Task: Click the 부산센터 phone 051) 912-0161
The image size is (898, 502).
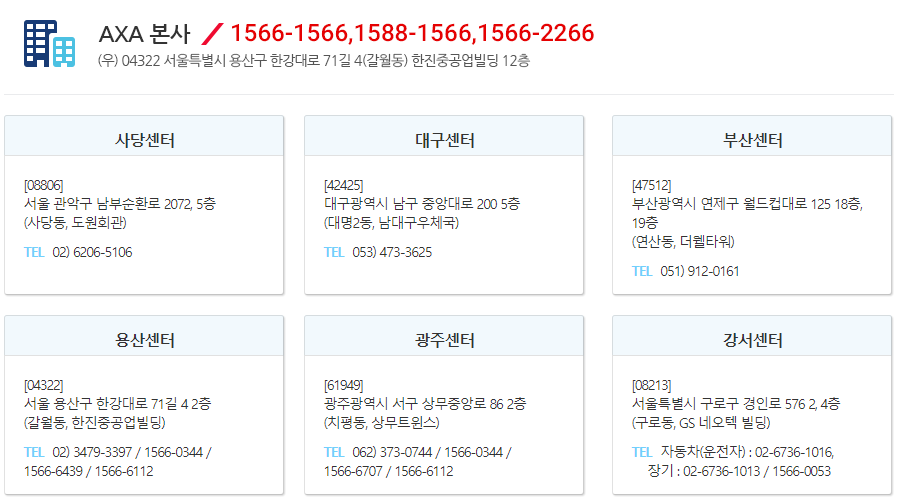Action: point(700,271)
